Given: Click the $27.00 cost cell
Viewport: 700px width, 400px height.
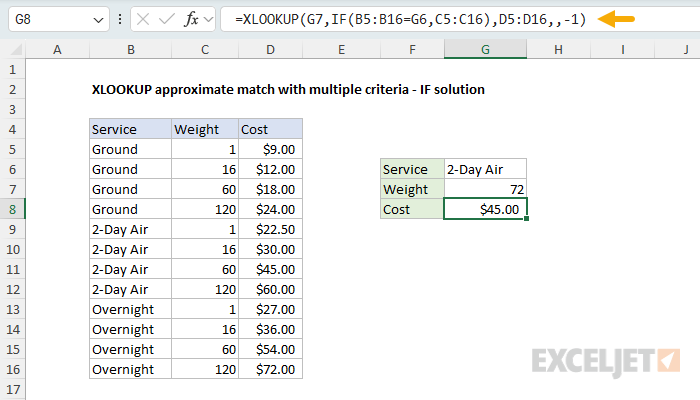Looking at the screenshot, I should (x=271, y=309).
